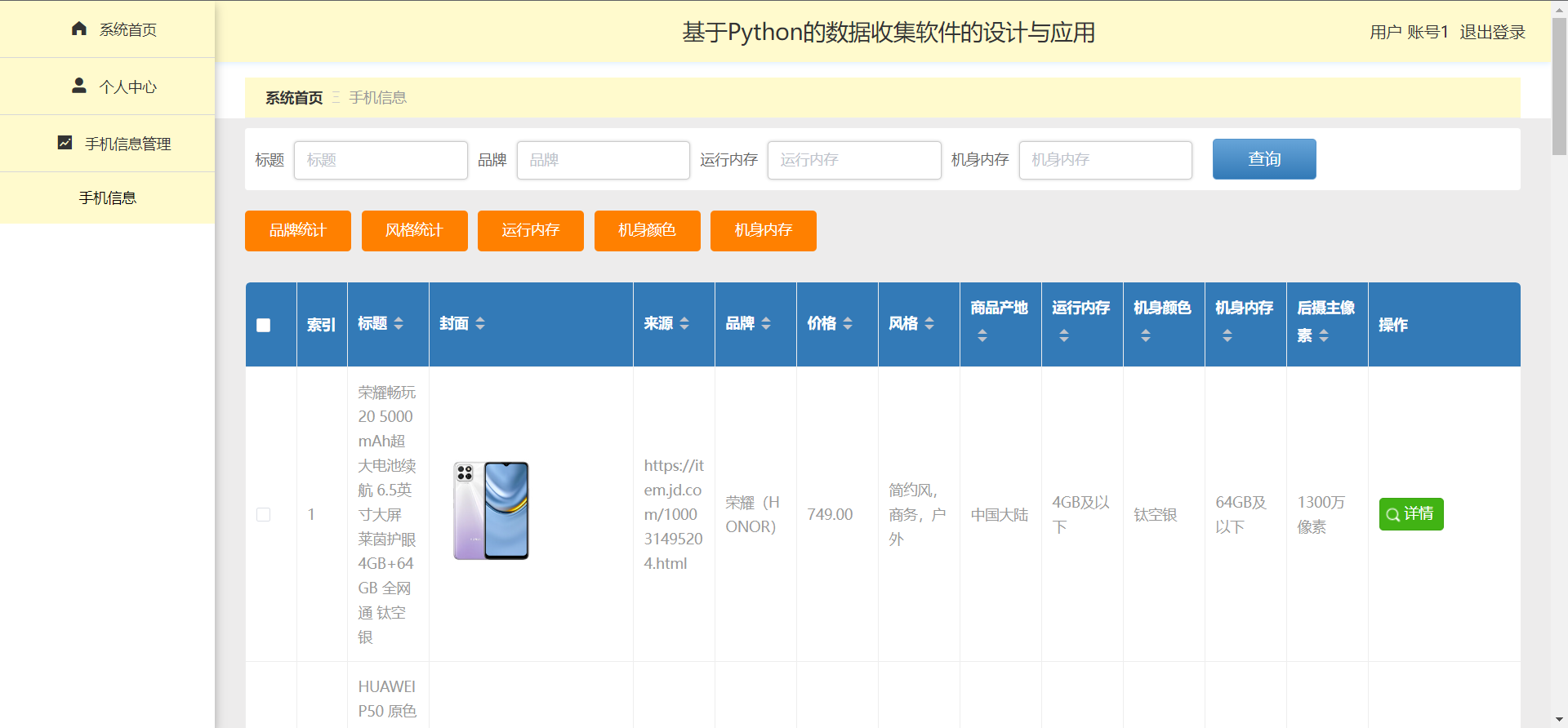Click the 简约风，商务，户外 style cell

(917, 514)
